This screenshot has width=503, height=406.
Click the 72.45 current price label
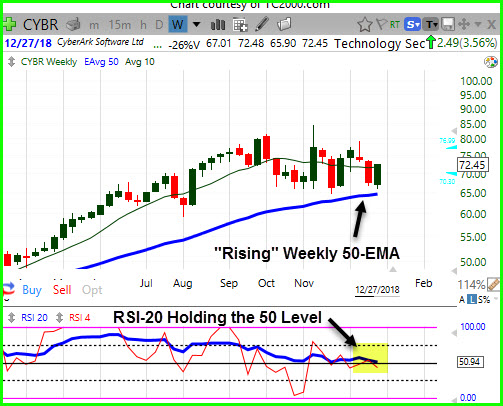pyautogui.click(x=472, y=165)
